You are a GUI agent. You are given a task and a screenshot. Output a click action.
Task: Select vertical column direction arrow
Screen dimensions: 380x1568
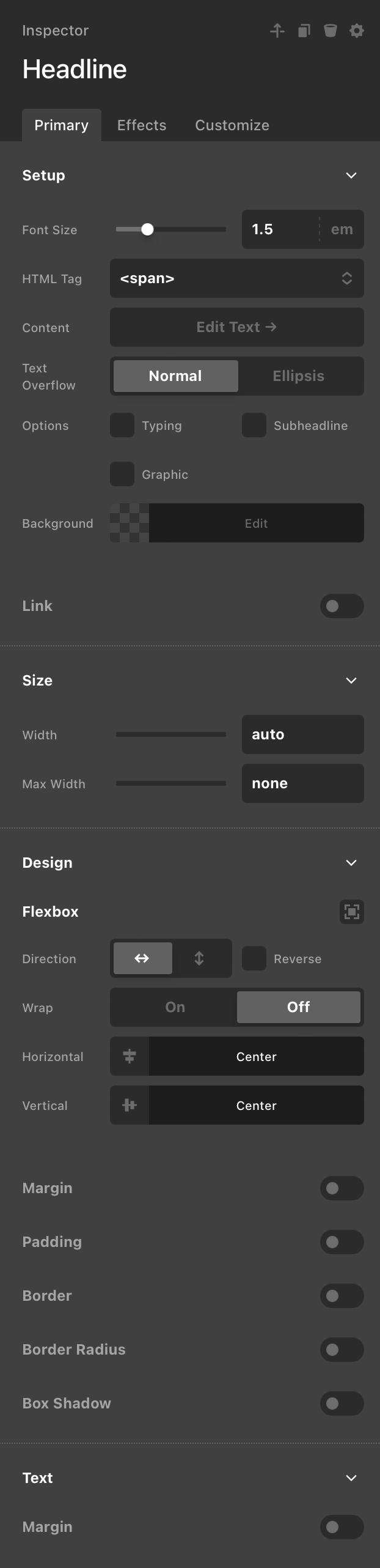[199, 958]
